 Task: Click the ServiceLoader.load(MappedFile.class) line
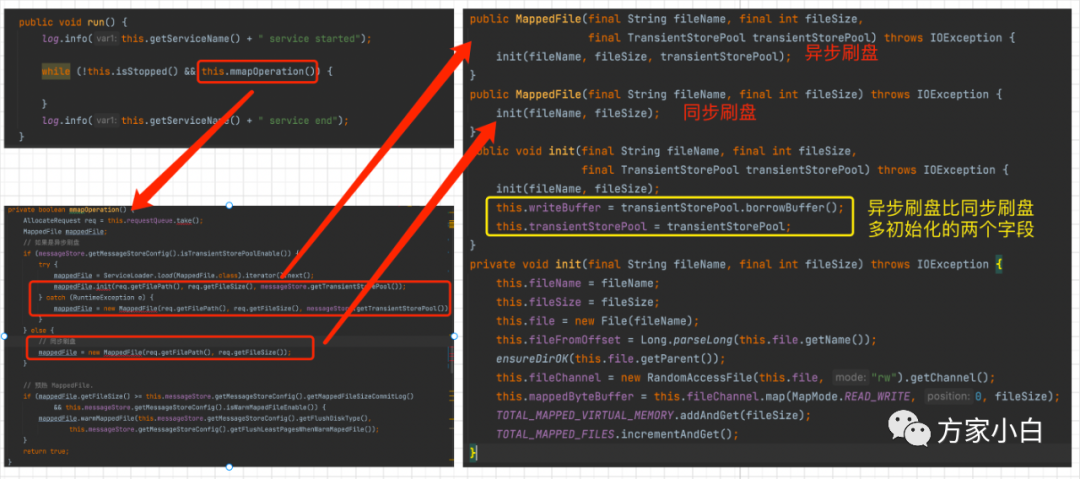pyautogui.click(x=183, y=275)
